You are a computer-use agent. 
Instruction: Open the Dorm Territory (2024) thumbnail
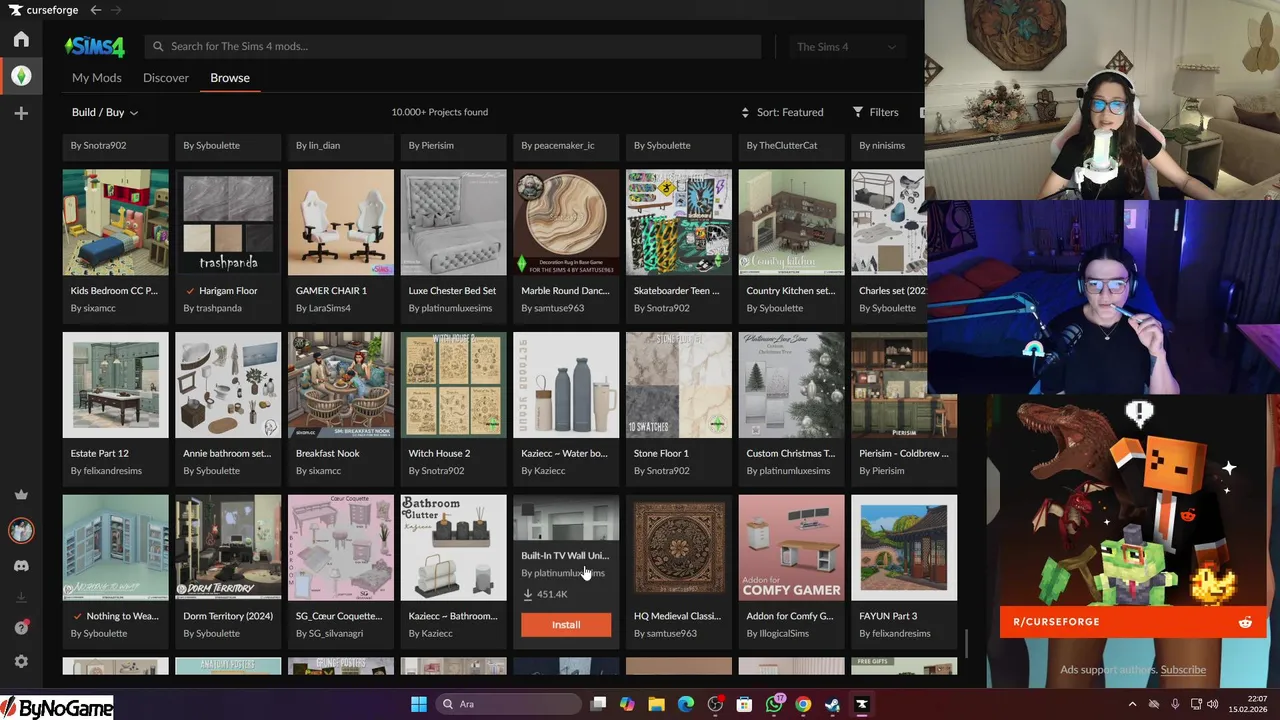pos(228,548)
